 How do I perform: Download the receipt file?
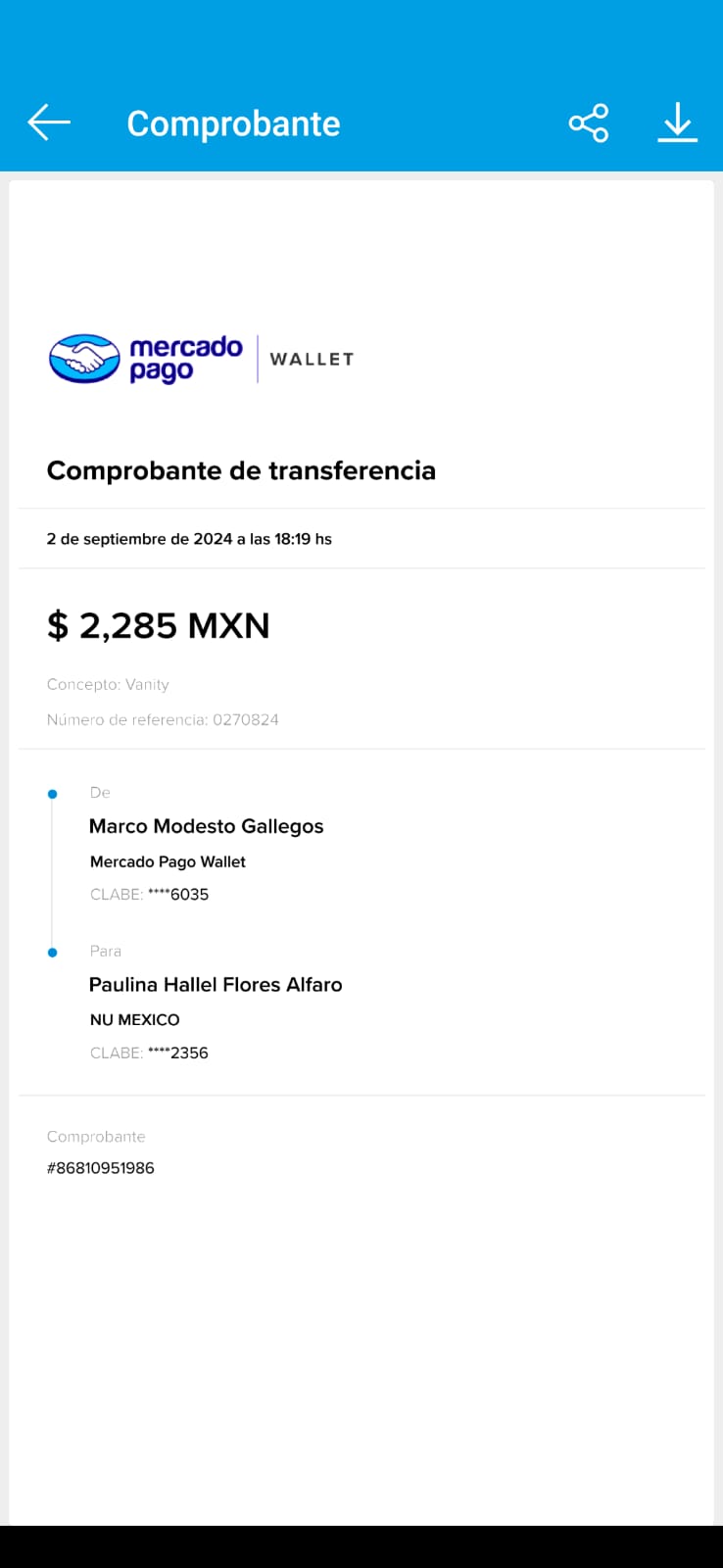click(x=677, y=123)
